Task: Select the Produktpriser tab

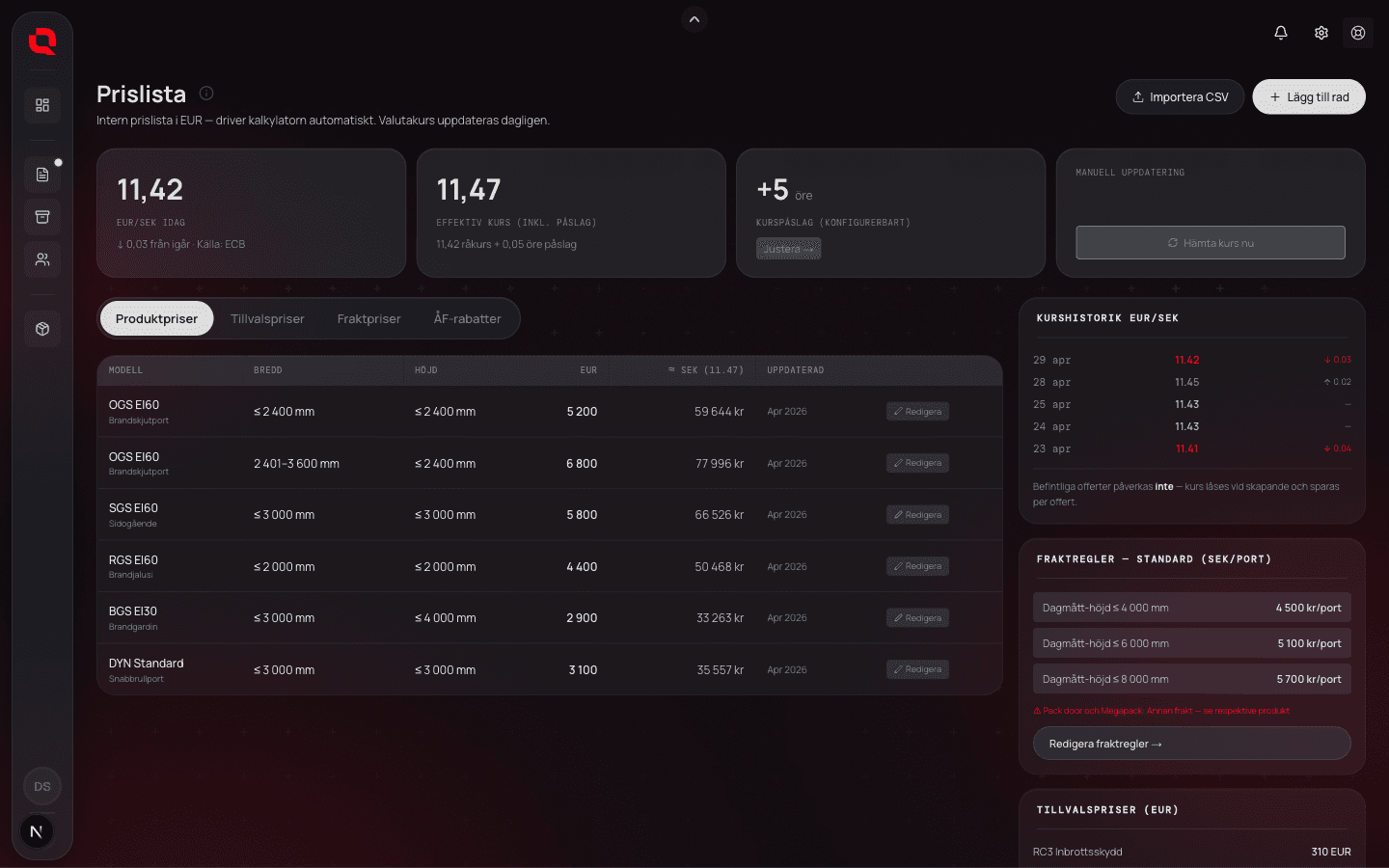Action: [x=156, y=318]
